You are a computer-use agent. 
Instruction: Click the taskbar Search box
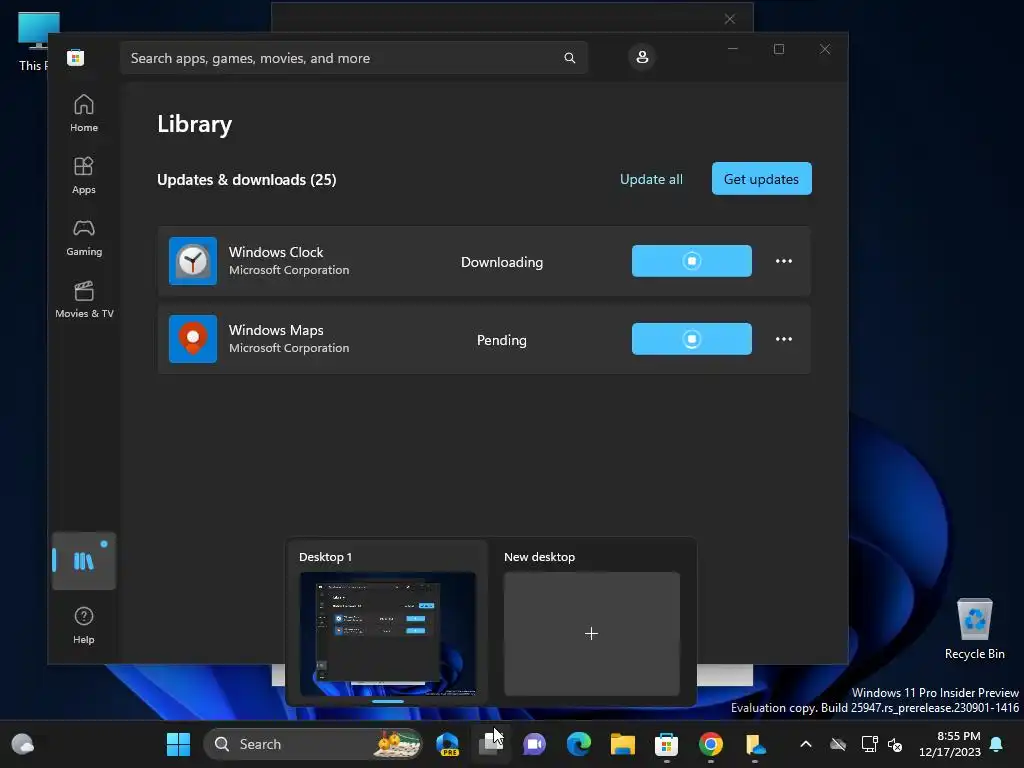tap(313, 744)
